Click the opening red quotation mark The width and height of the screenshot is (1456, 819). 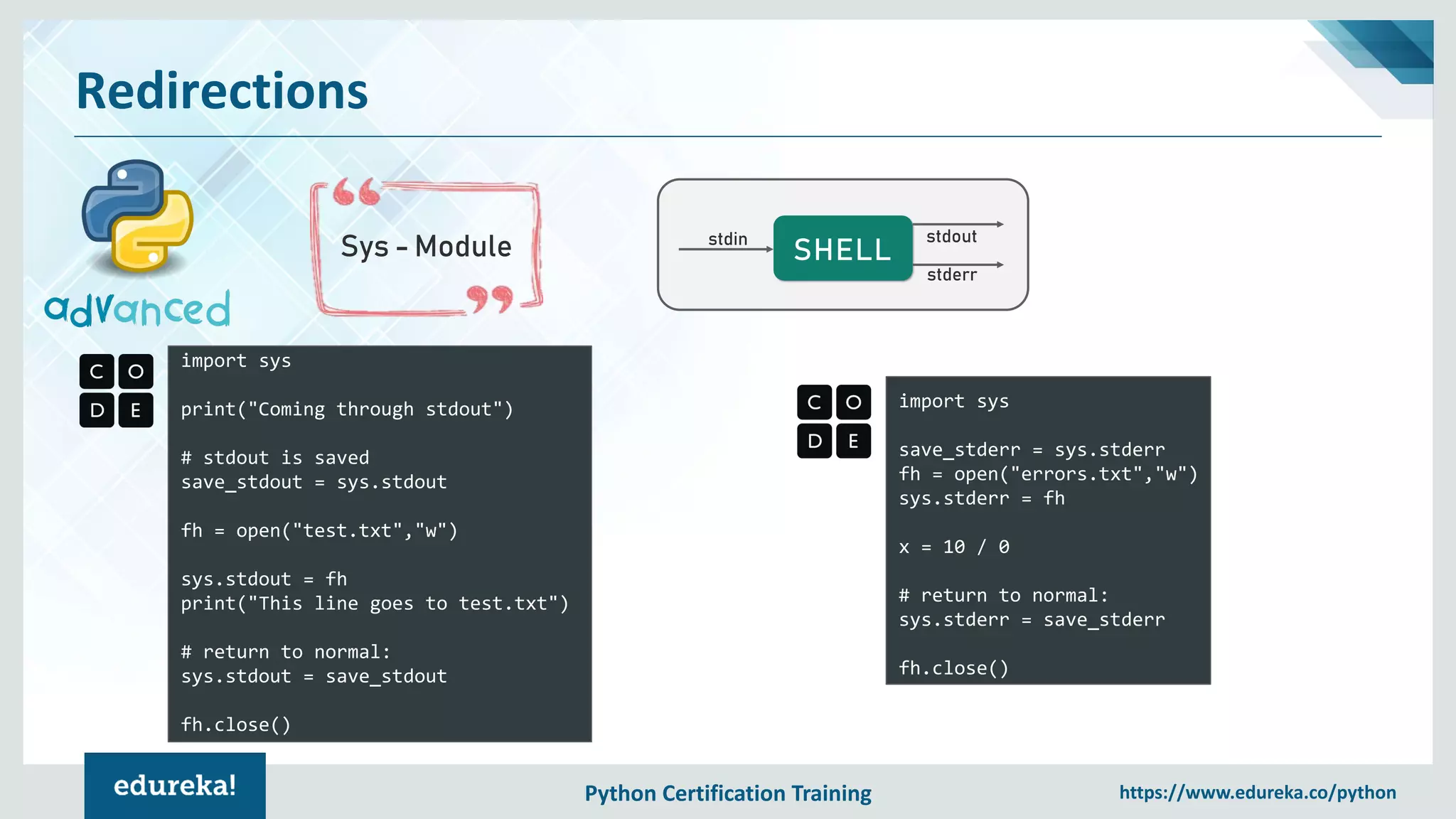click(357, 191)
